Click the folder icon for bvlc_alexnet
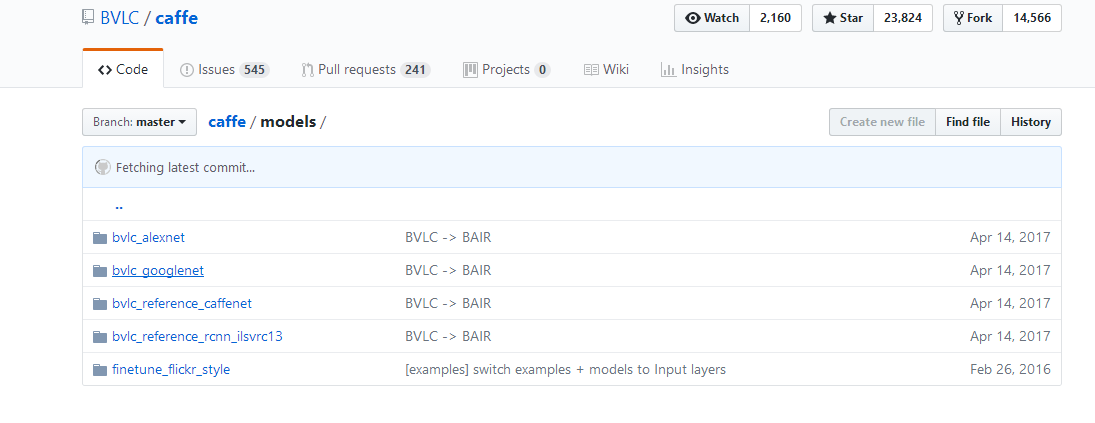Screen dimensions: 1095x423 coord(100,238)
